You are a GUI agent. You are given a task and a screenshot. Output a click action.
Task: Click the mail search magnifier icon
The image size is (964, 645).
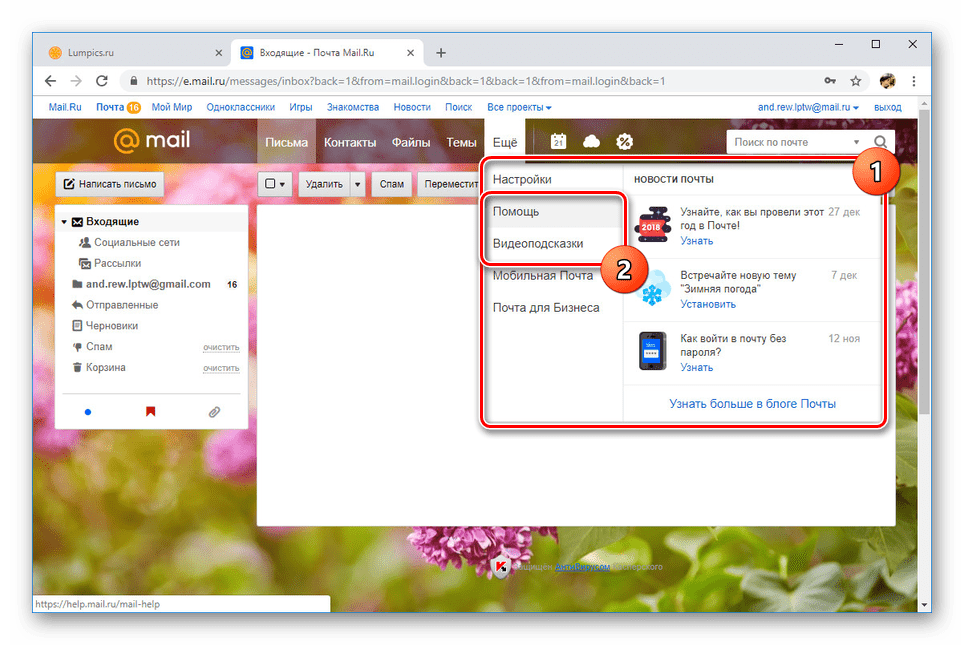click(880, 142)
